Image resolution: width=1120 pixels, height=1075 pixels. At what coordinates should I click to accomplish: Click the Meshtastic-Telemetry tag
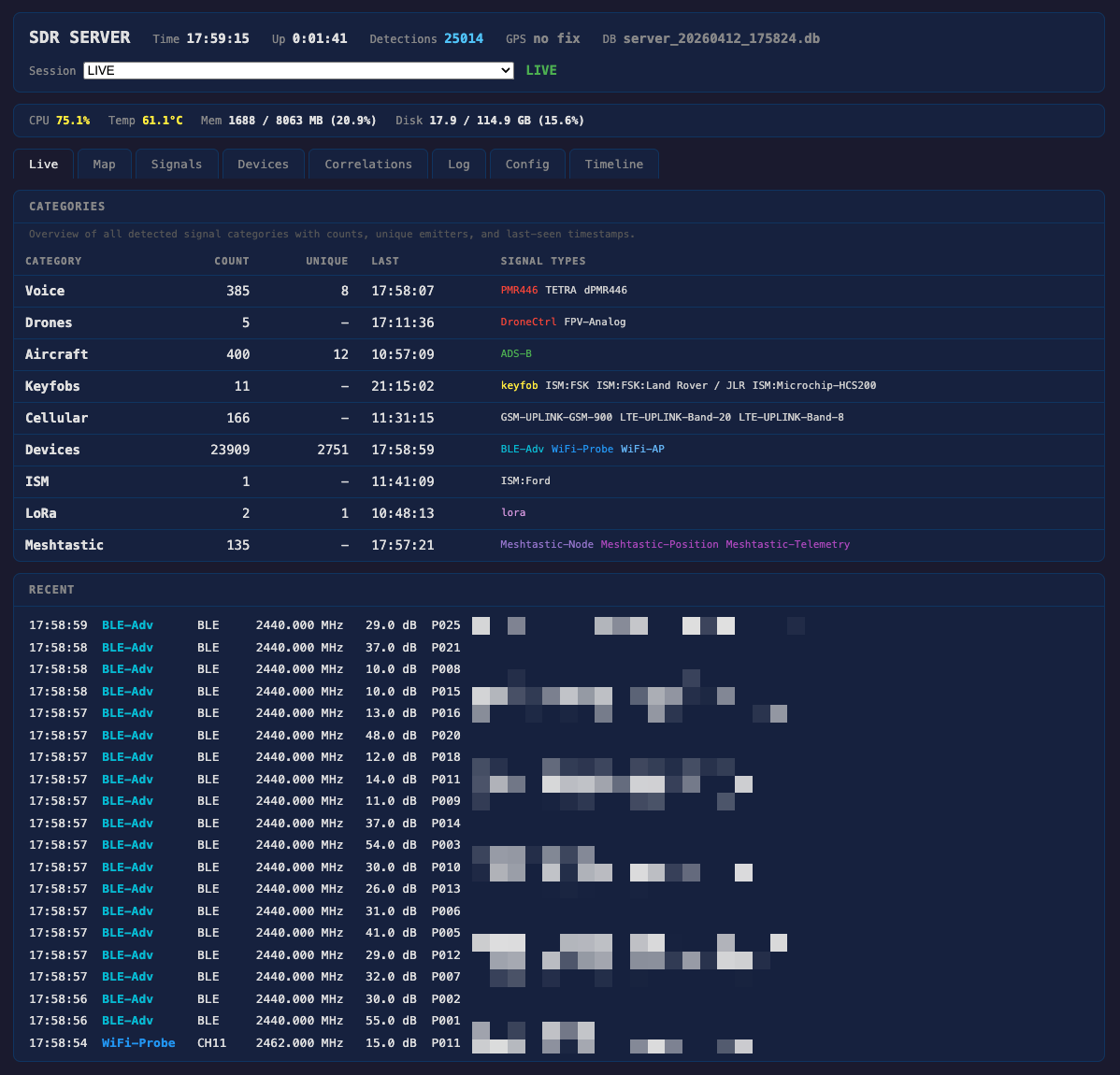tap(788, 544)
